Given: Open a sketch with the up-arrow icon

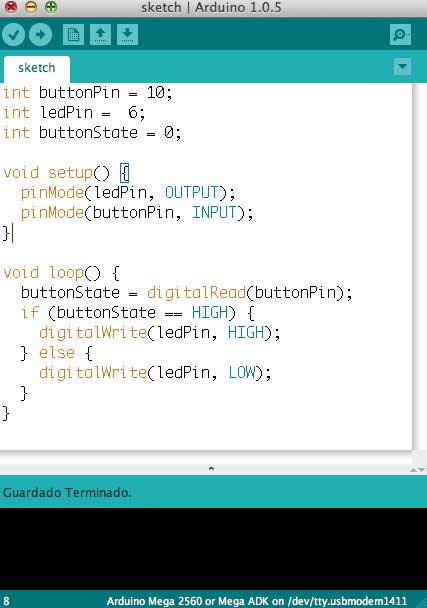Looking at the screenshot, I should [100, 35].
